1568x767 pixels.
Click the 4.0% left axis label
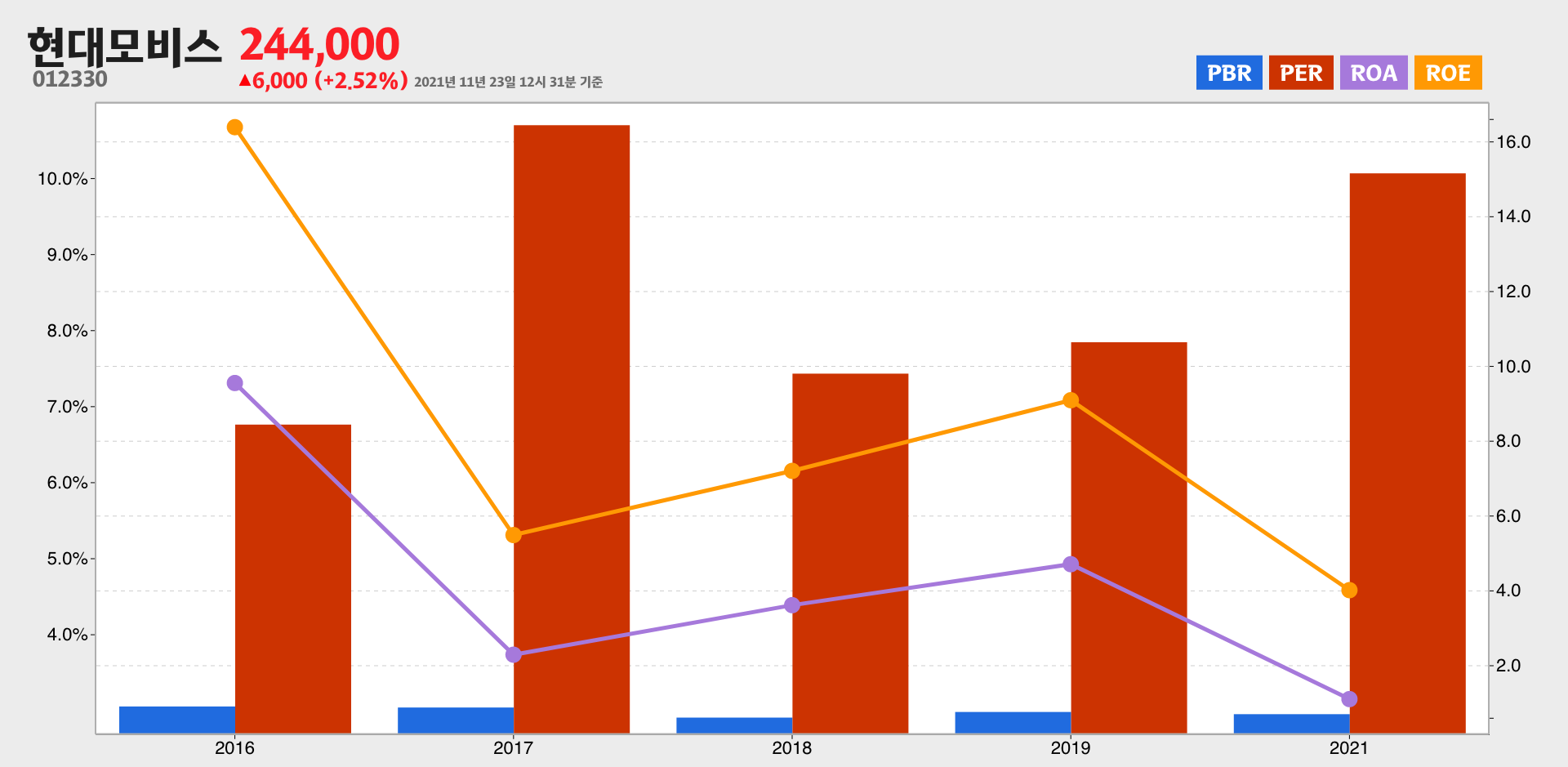[67, 635]
